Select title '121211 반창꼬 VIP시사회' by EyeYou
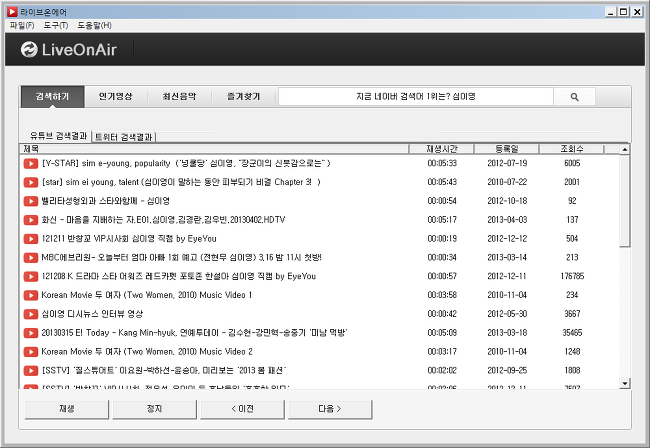 [x=129, y=239]
